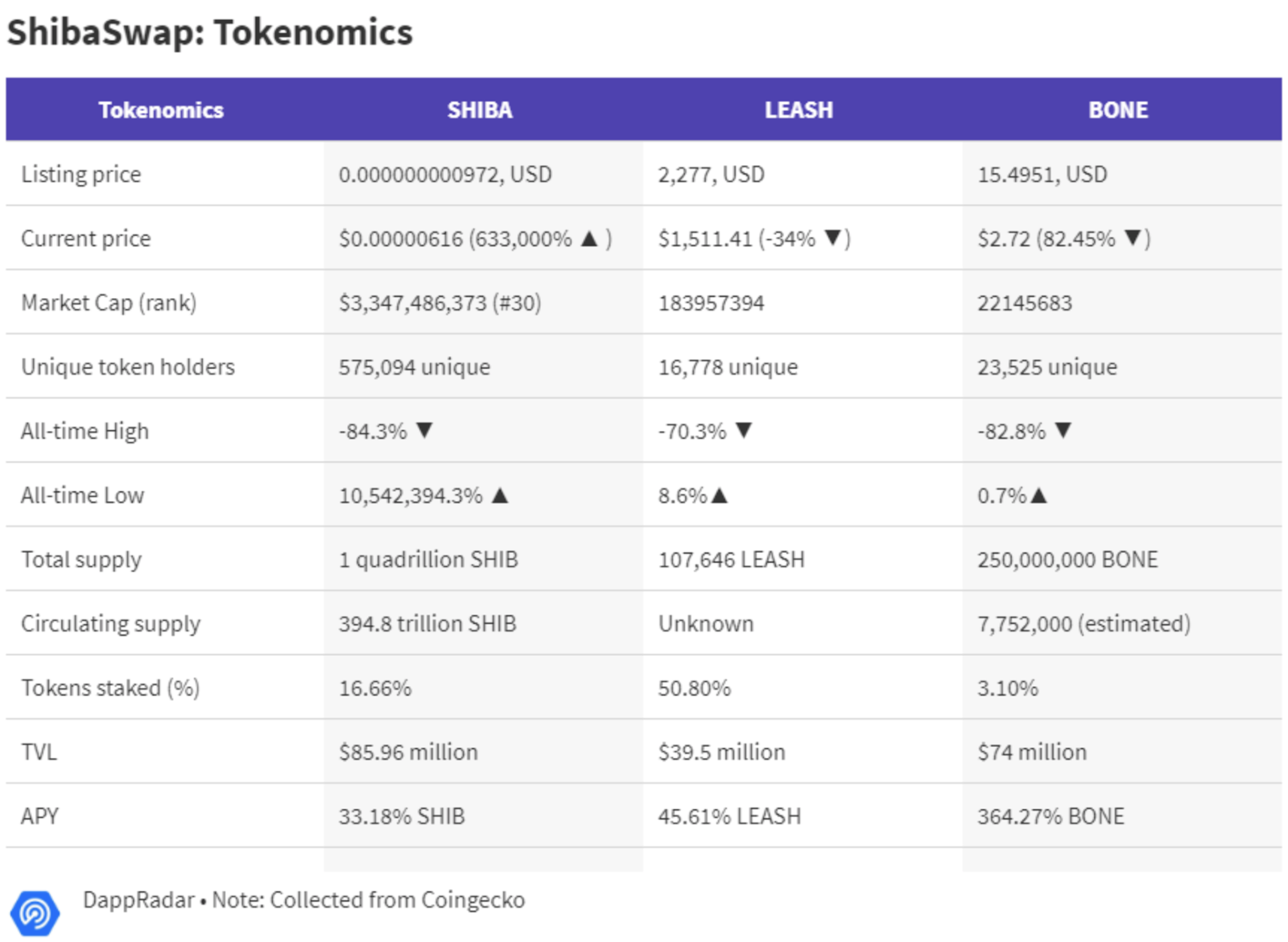The image size is (1288, 942).
Task: Click the up arrow beside SHIBA current price
Action: tap(589, 238)
